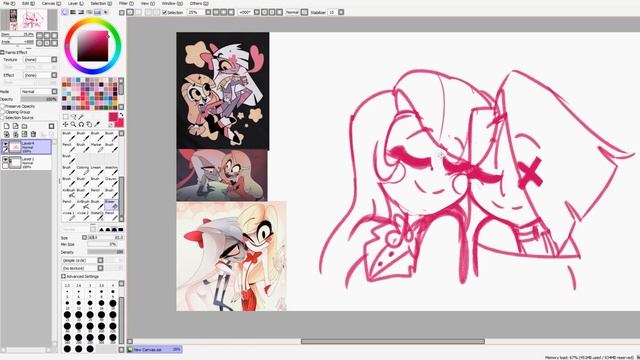Viewport: 640px width, 360px height.
Task: Select the rotate view tool
Action: click(x=81, y=124)
